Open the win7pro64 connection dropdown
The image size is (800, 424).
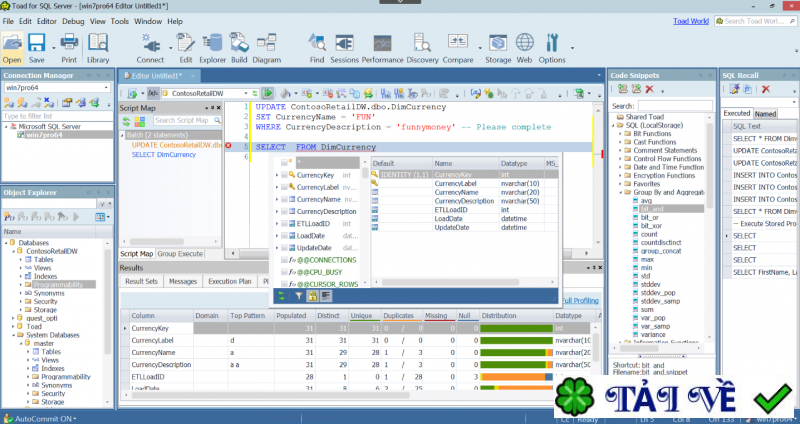pyautogui.click(x=108, y=88)
